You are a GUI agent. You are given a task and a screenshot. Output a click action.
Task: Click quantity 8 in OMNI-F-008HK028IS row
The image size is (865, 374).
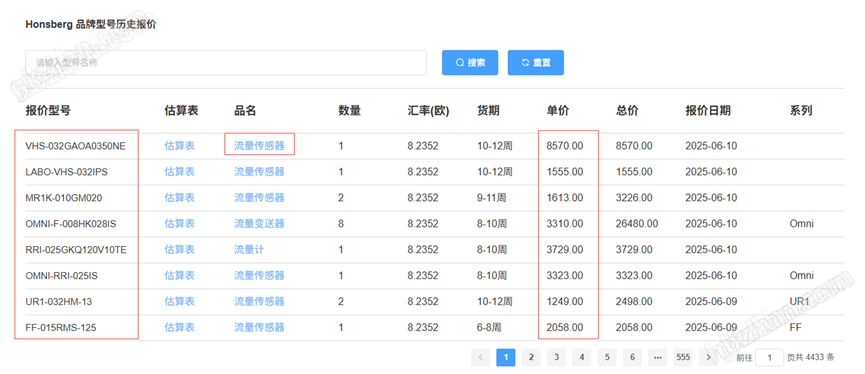(x=341, y=224)
